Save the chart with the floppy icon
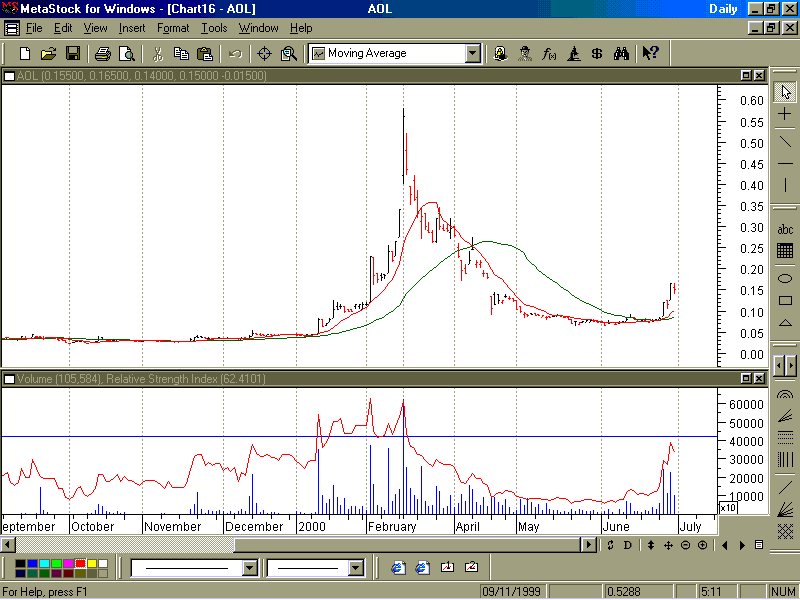Viewport: 800px width, 600px height. [73, 54]
